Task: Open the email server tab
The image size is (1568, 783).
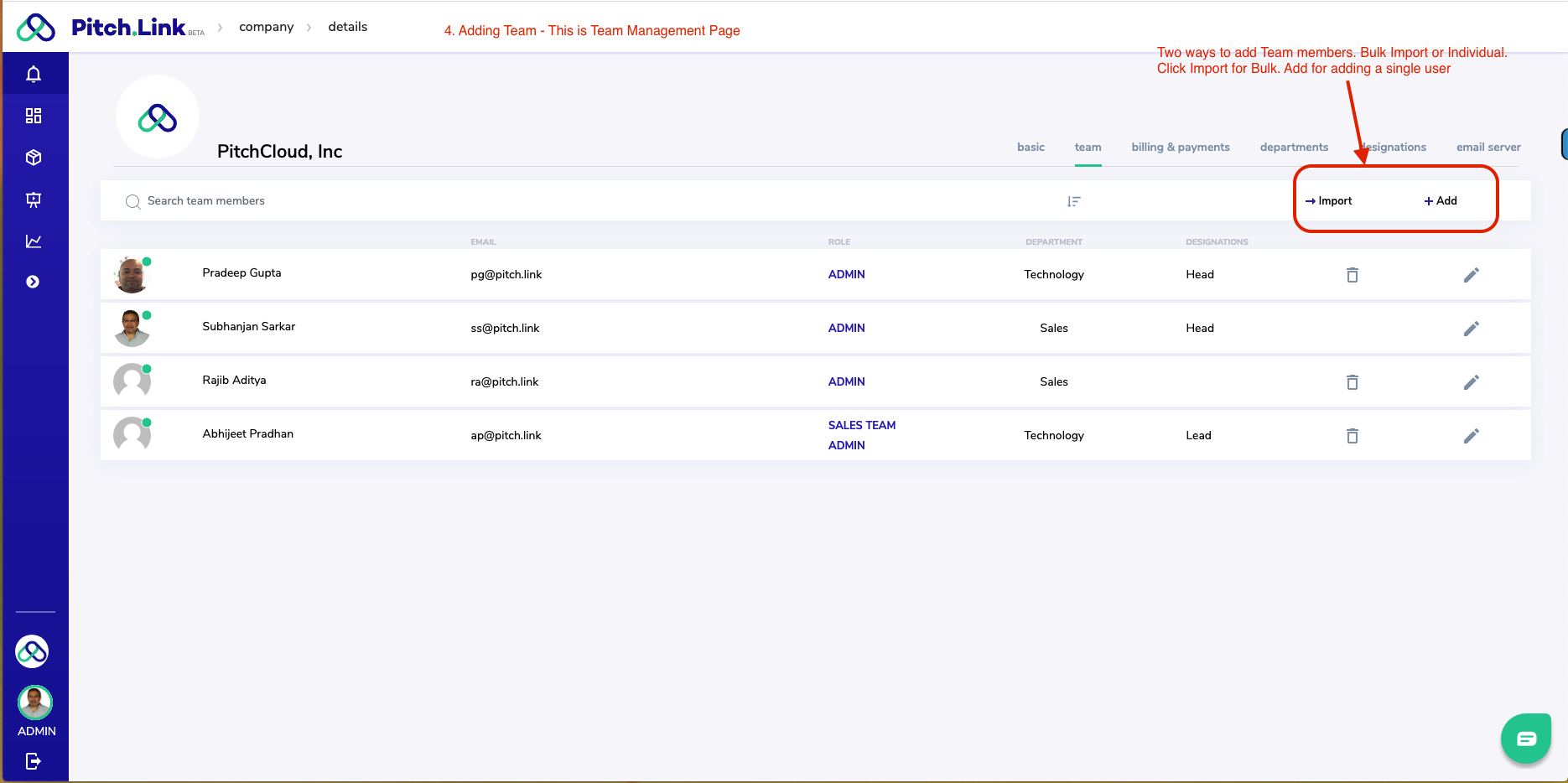Action: (1488, 147)
